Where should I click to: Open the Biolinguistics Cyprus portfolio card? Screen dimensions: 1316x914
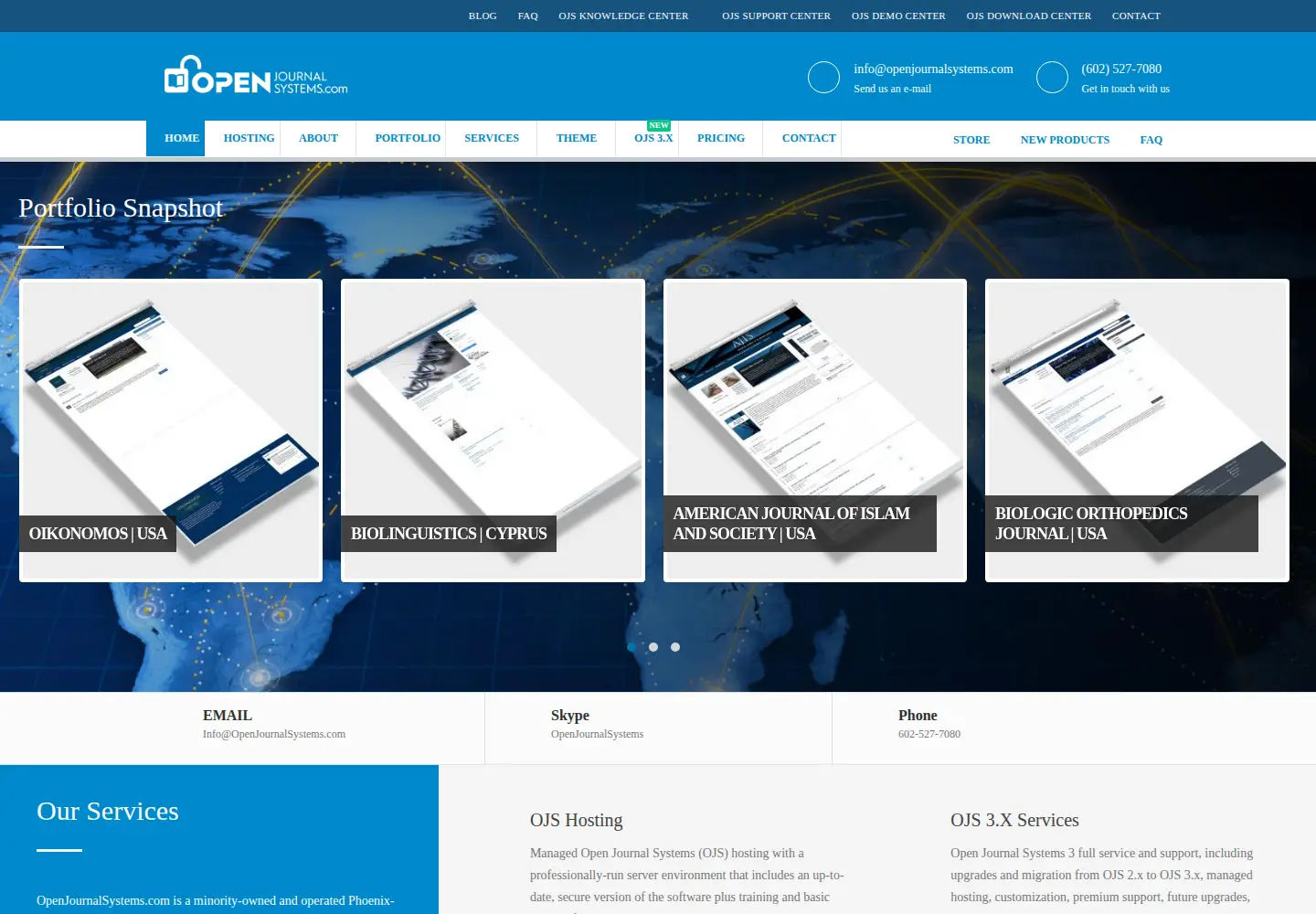pos(493,430)
